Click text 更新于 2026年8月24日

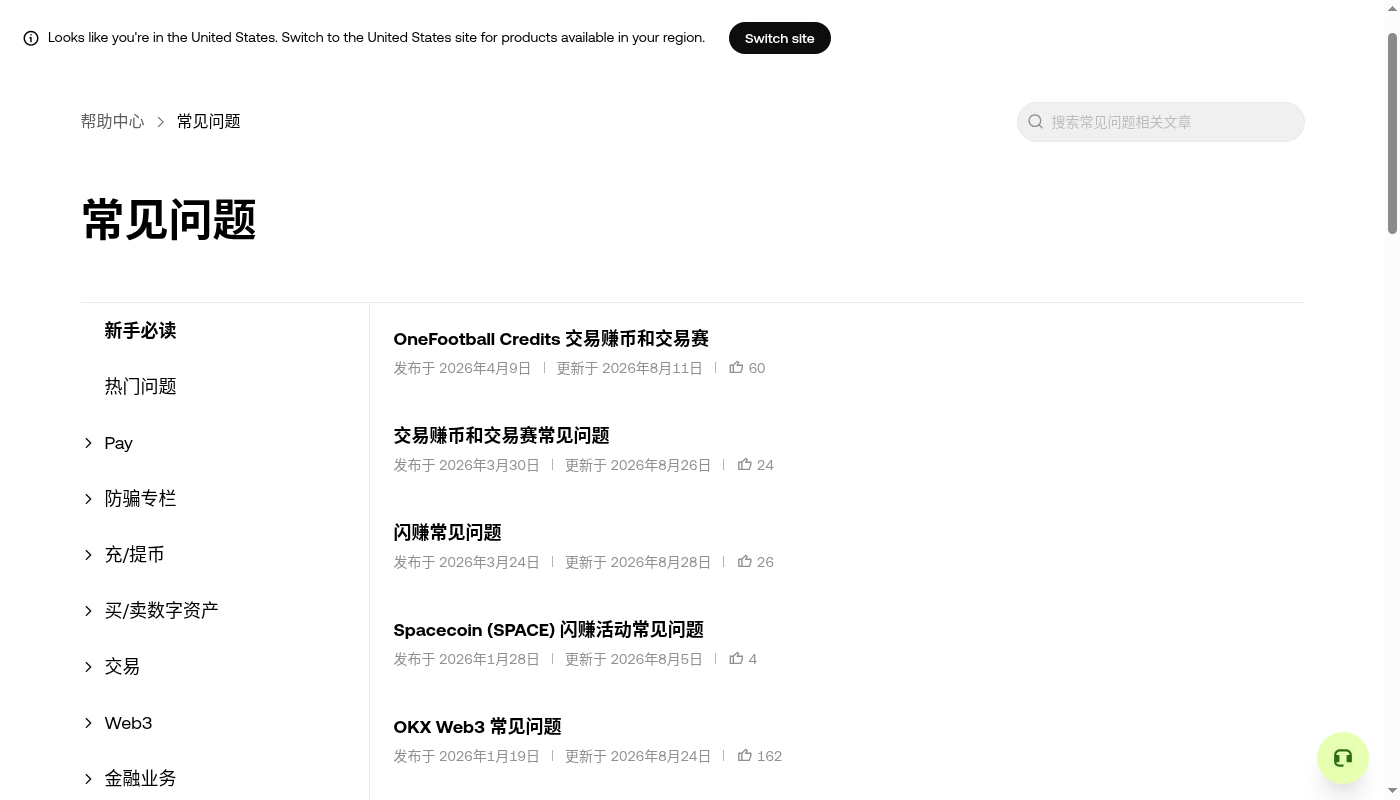coord(638,756)
